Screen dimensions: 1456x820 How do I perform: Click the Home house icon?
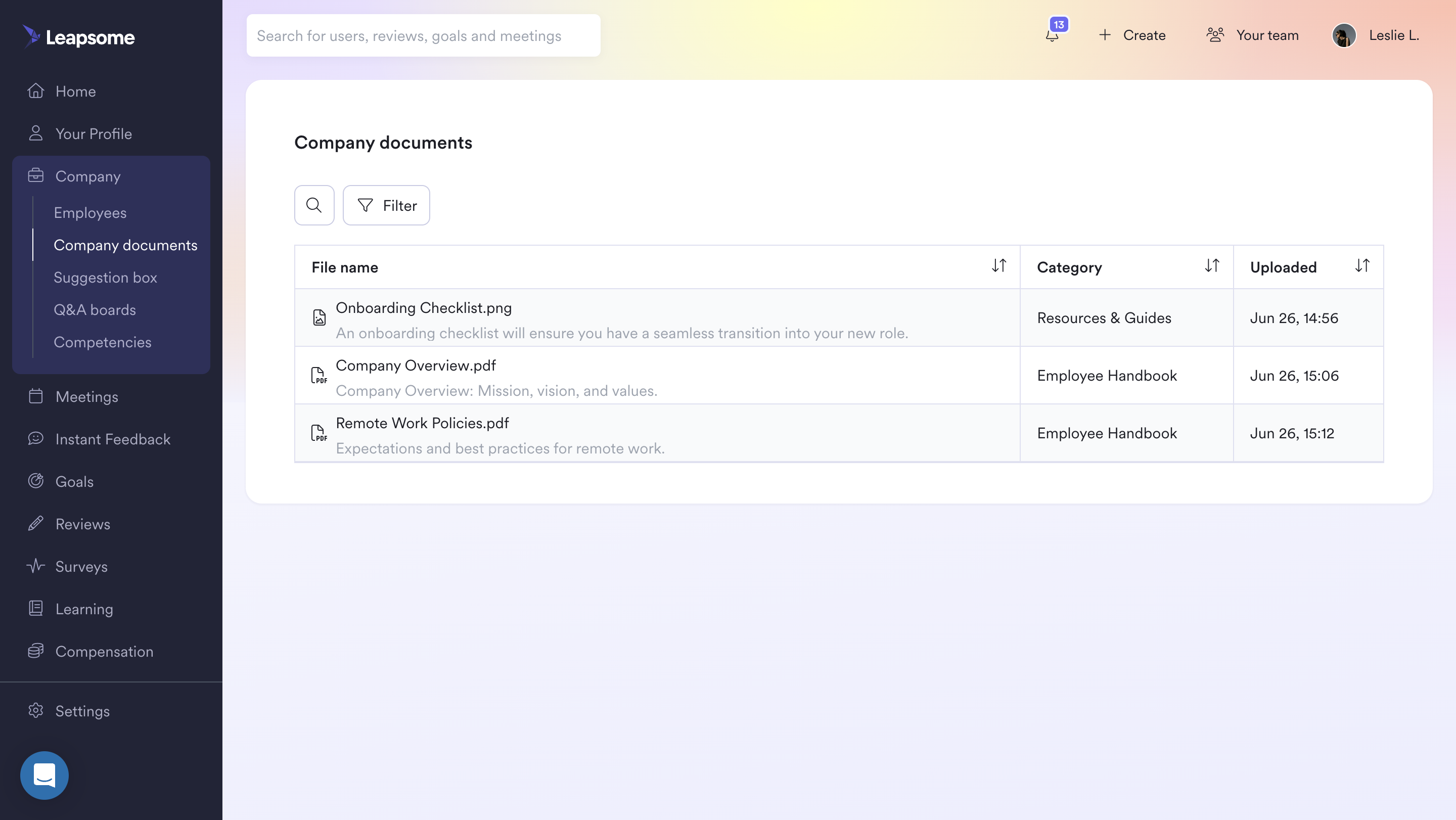[x=35, y=91]
